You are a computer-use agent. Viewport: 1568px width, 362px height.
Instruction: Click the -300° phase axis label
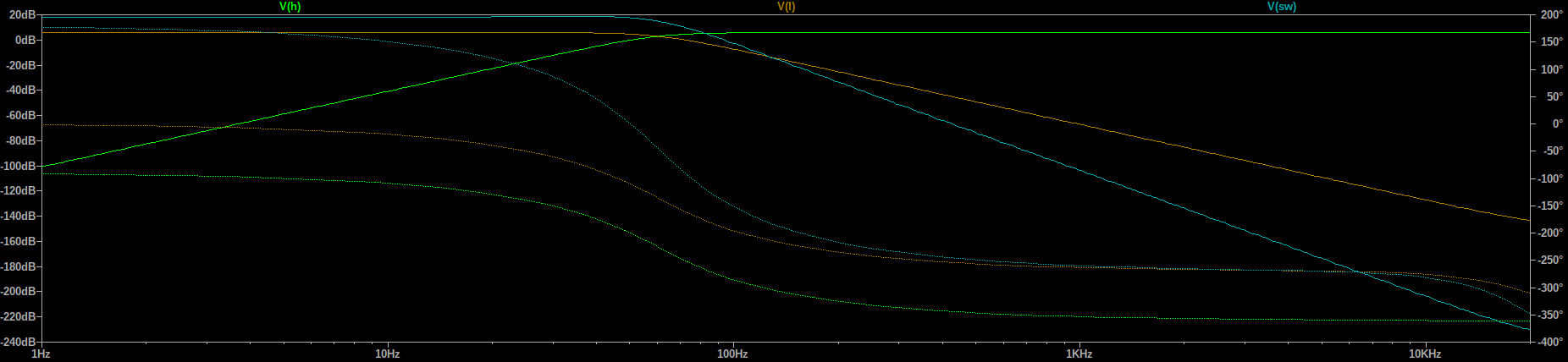point(1550,288)
